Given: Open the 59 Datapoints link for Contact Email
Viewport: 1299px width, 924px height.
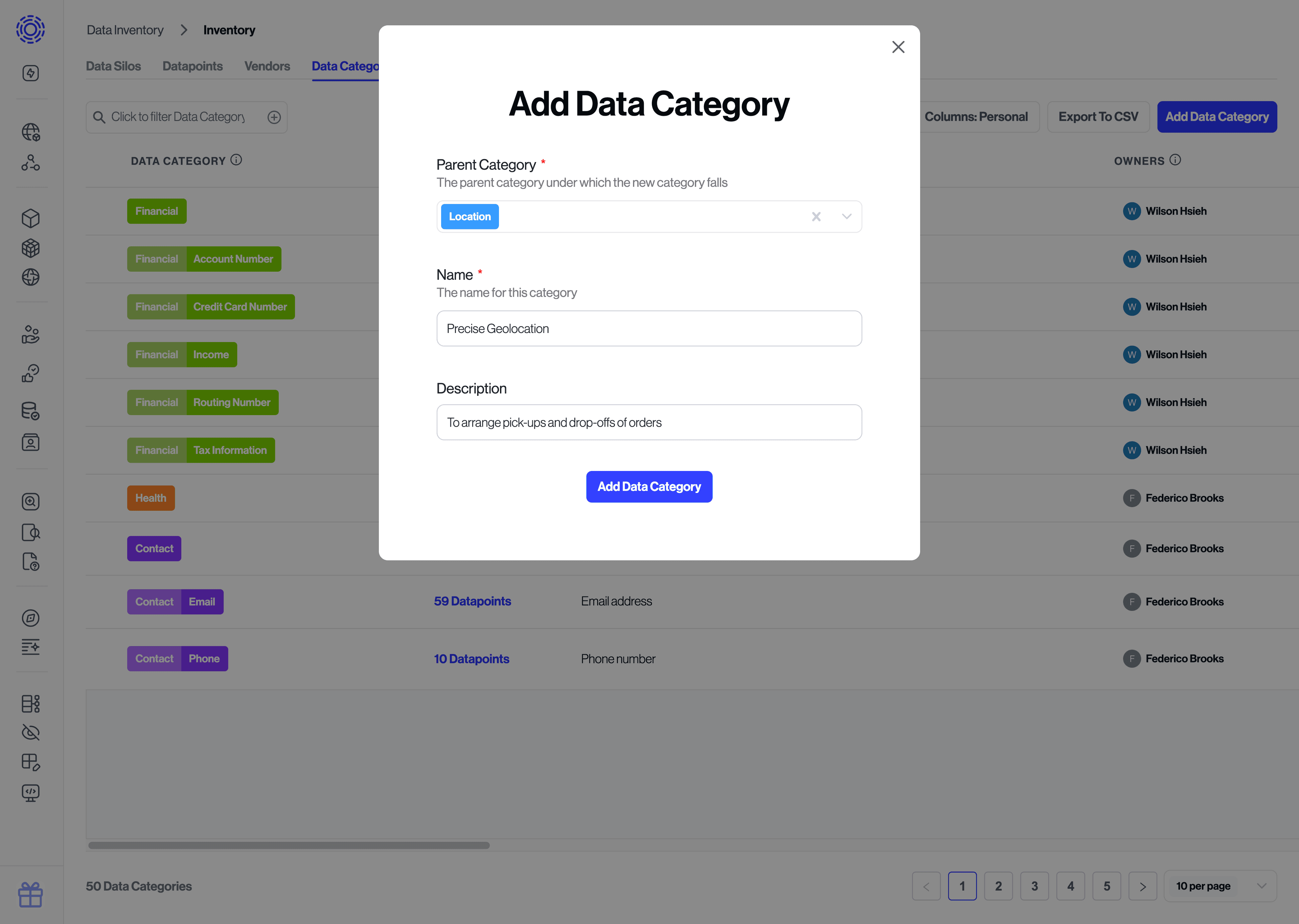Looking at the screenshot, I should coord(472,601).
